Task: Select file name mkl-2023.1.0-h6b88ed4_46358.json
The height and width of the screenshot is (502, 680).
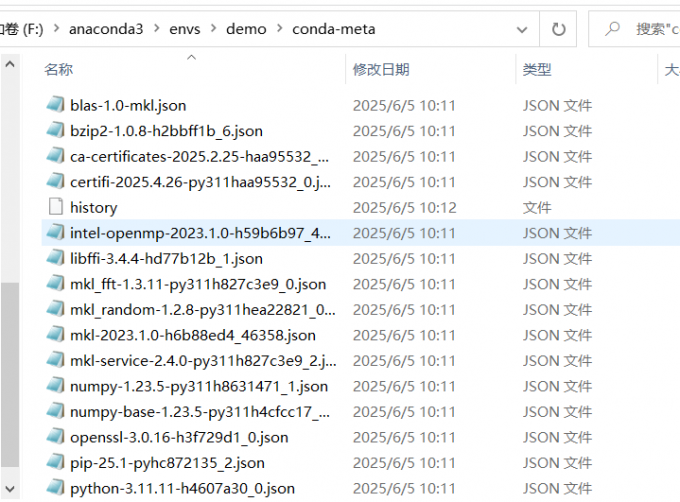Action: point(193,336)
